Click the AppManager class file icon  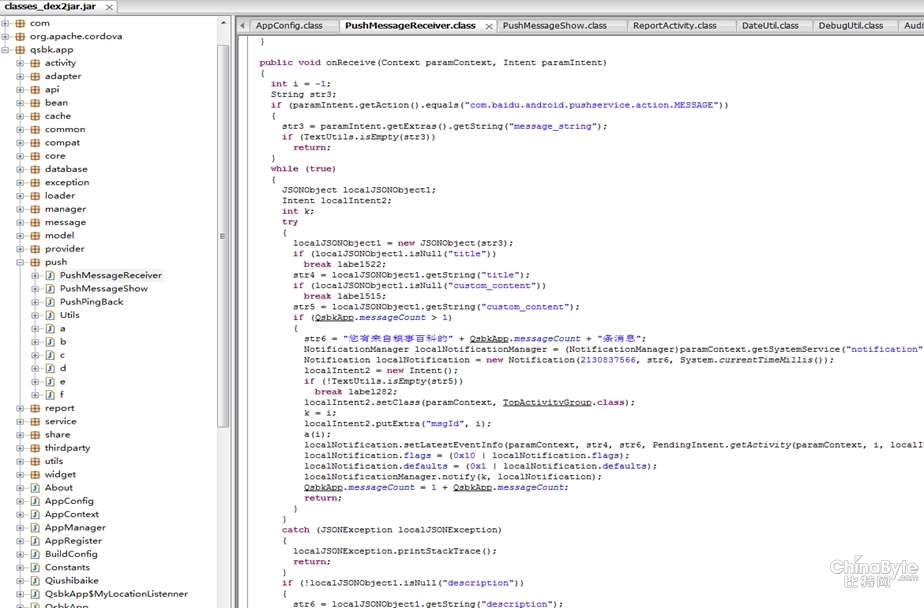coord(35,527)
